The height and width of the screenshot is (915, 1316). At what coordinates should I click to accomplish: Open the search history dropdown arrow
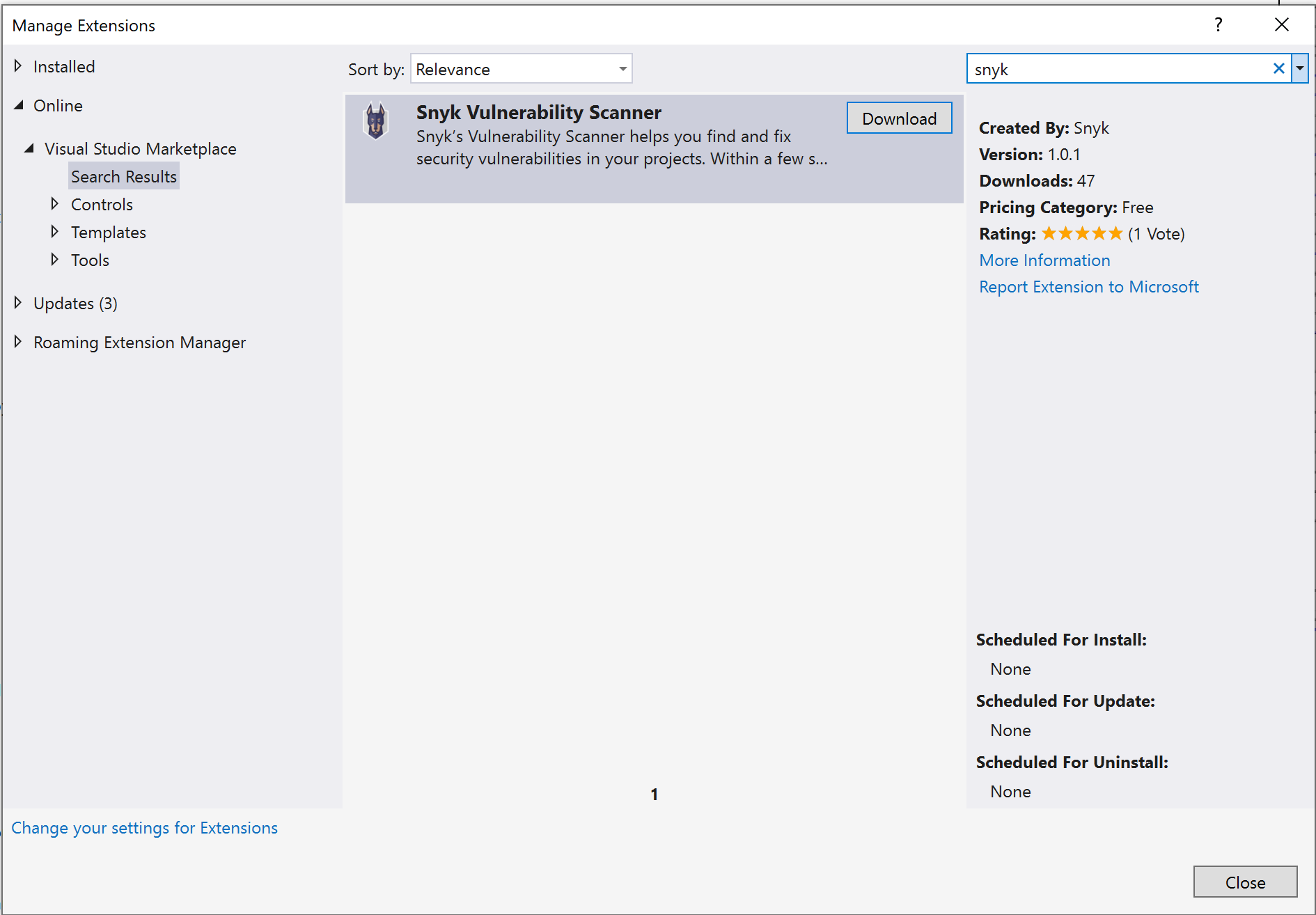[1300, 69]
